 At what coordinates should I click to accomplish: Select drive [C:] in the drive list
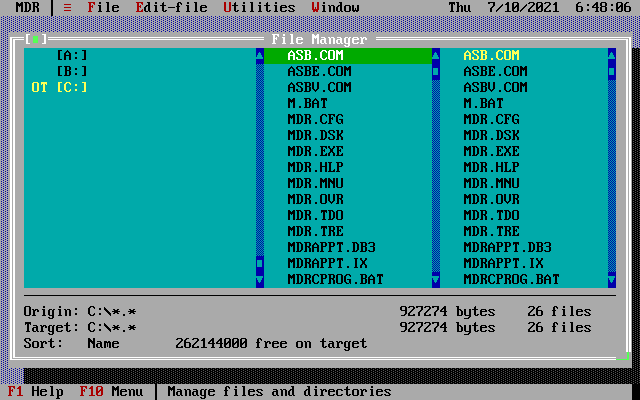coord(72,87)
